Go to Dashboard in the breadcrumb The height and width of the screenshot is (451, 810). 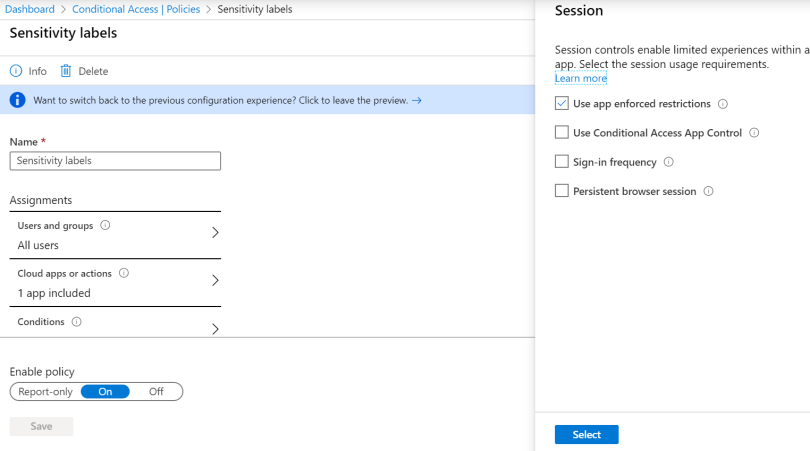click(x=29, y=9)
